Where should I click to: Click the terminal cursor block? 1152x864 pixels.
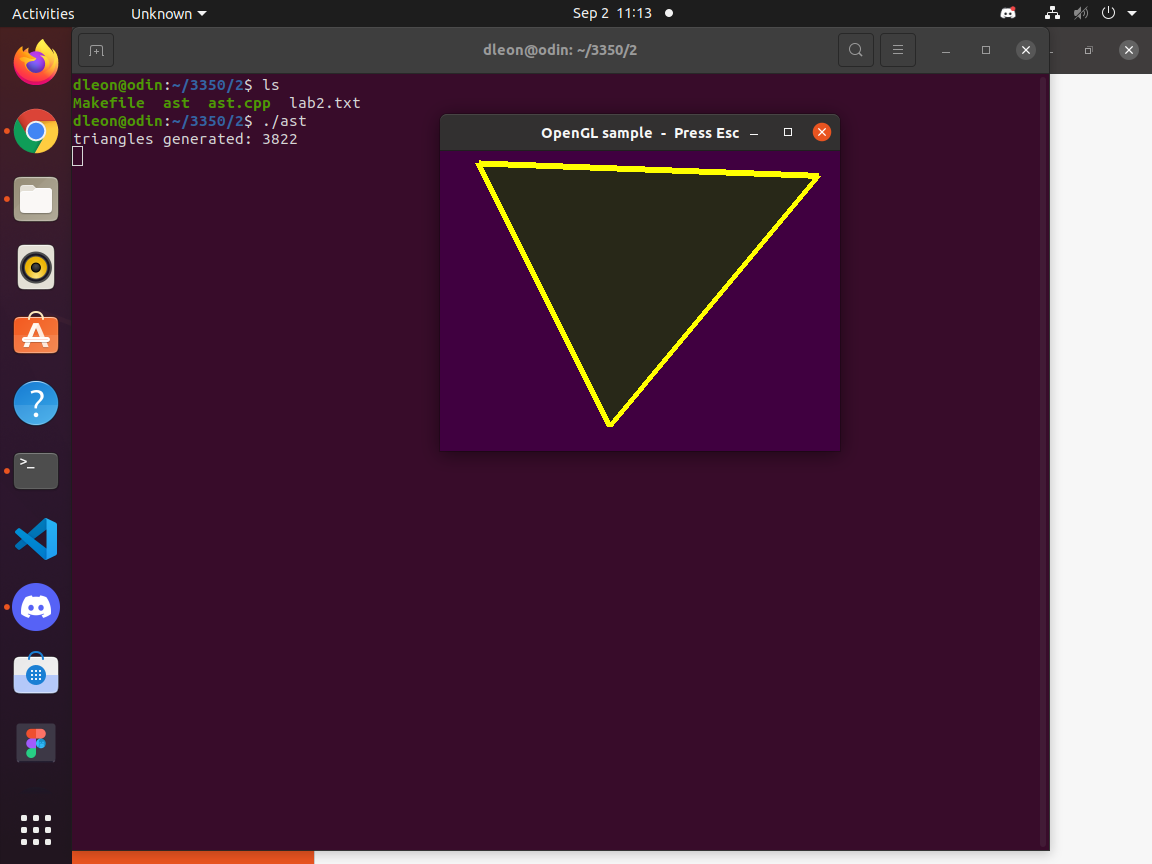tap(78, 156)
